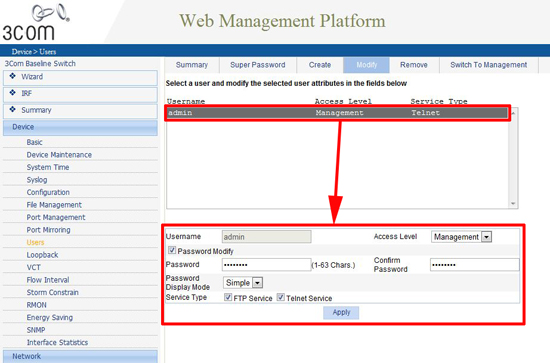Screen dimensions: 550x363
Task: Open the SNMP page
Action: coord(36,330)
